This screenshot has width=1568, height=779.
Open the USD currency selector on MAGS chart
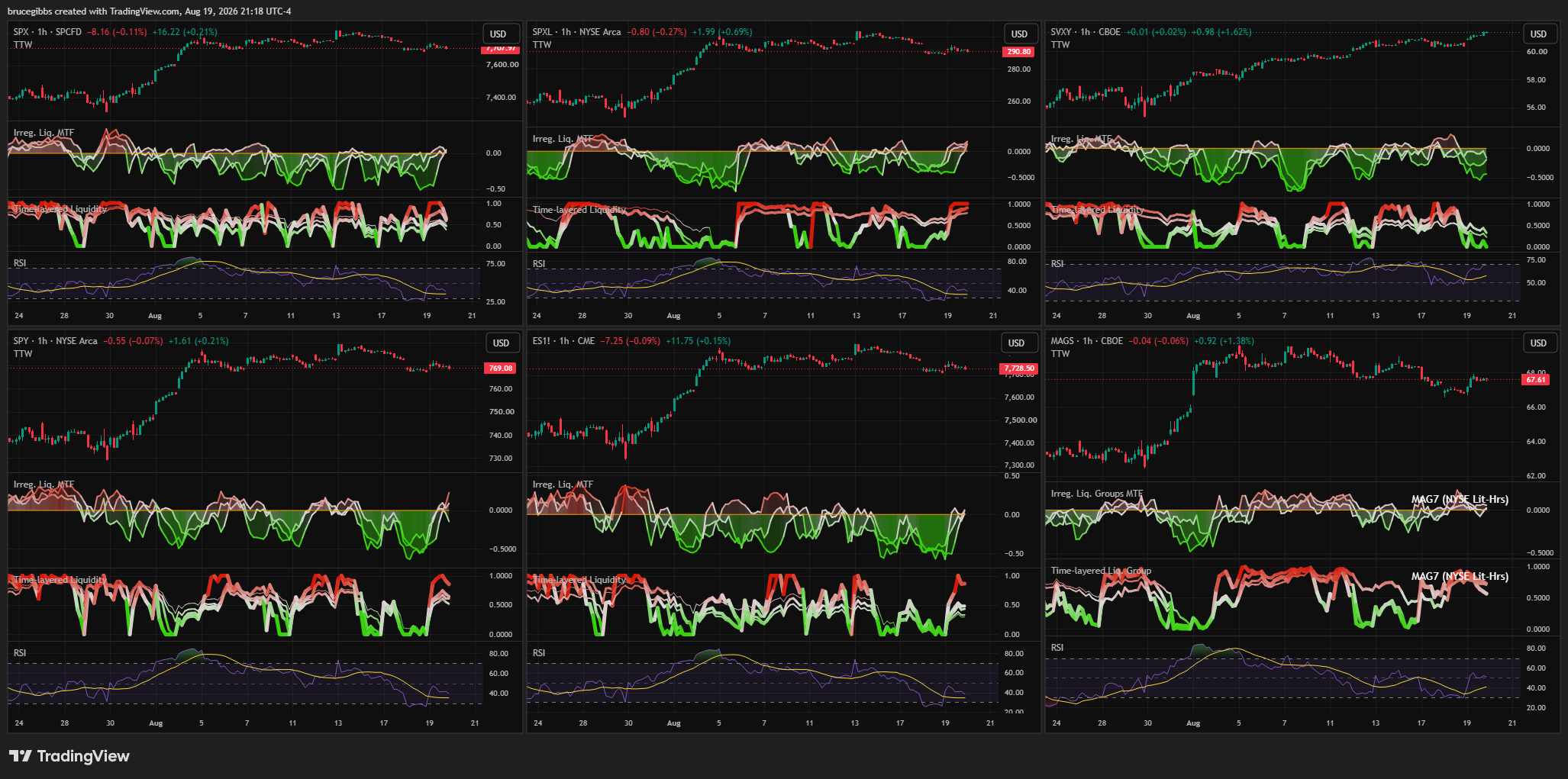(1538, 343)
